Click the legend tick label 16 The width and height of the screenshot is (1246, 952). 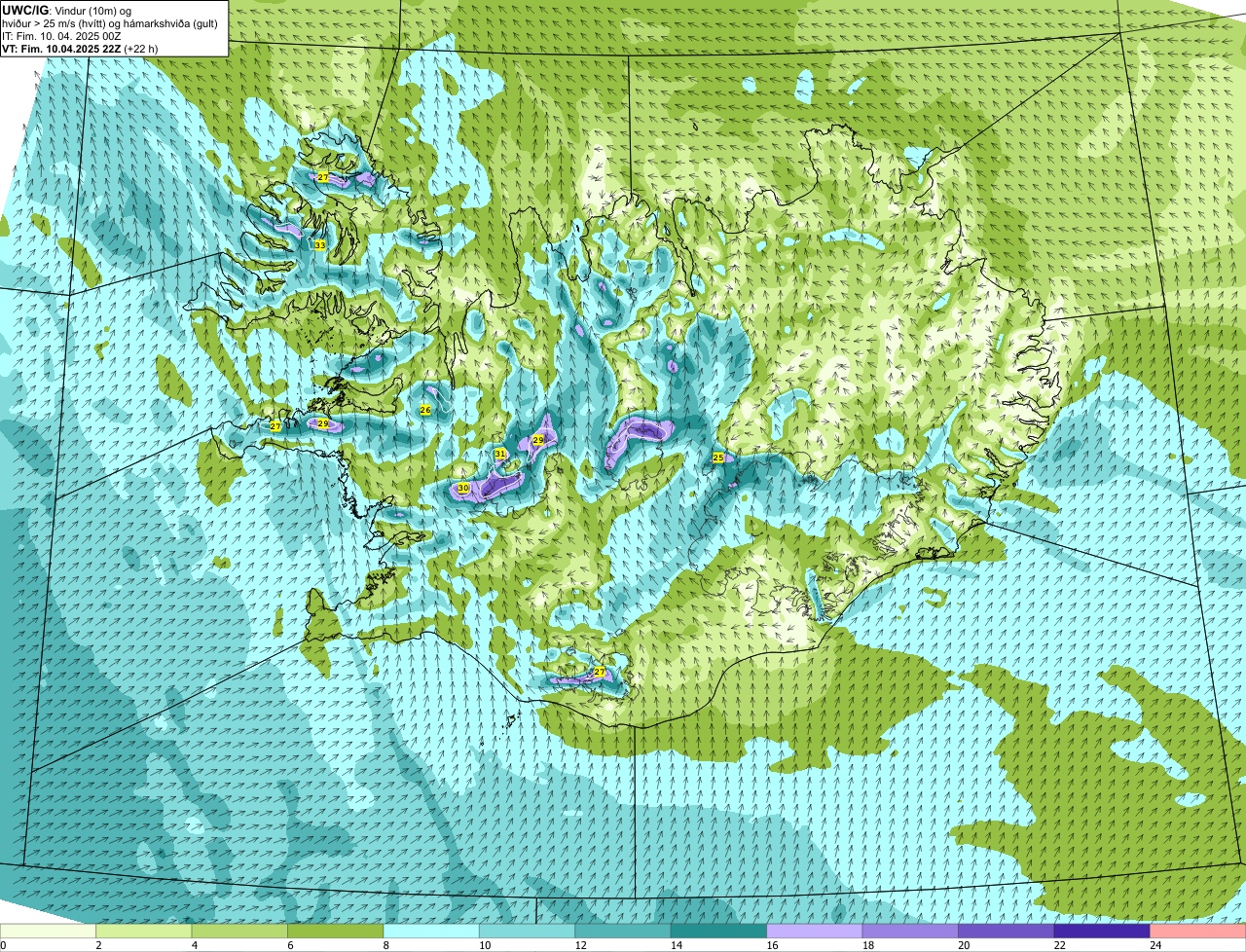click(x=772, y=945)
